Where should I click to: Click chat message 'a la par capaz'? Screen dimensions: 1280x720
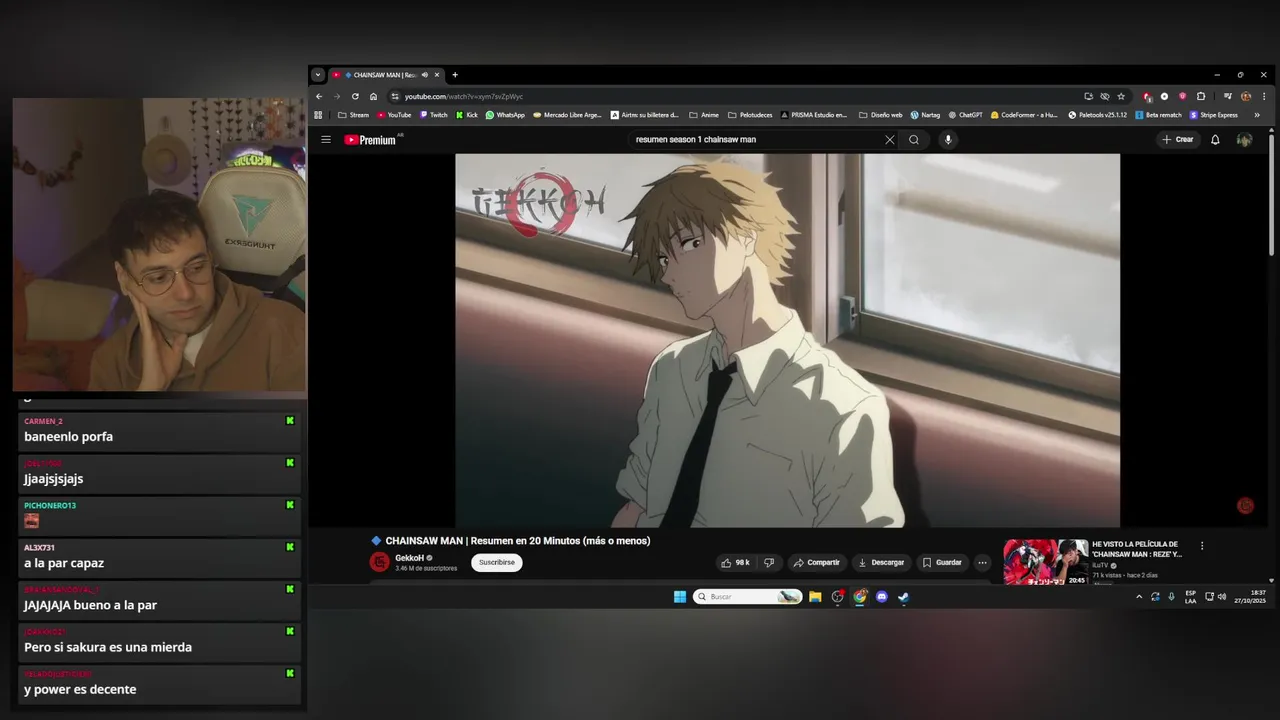pos(64,563)
